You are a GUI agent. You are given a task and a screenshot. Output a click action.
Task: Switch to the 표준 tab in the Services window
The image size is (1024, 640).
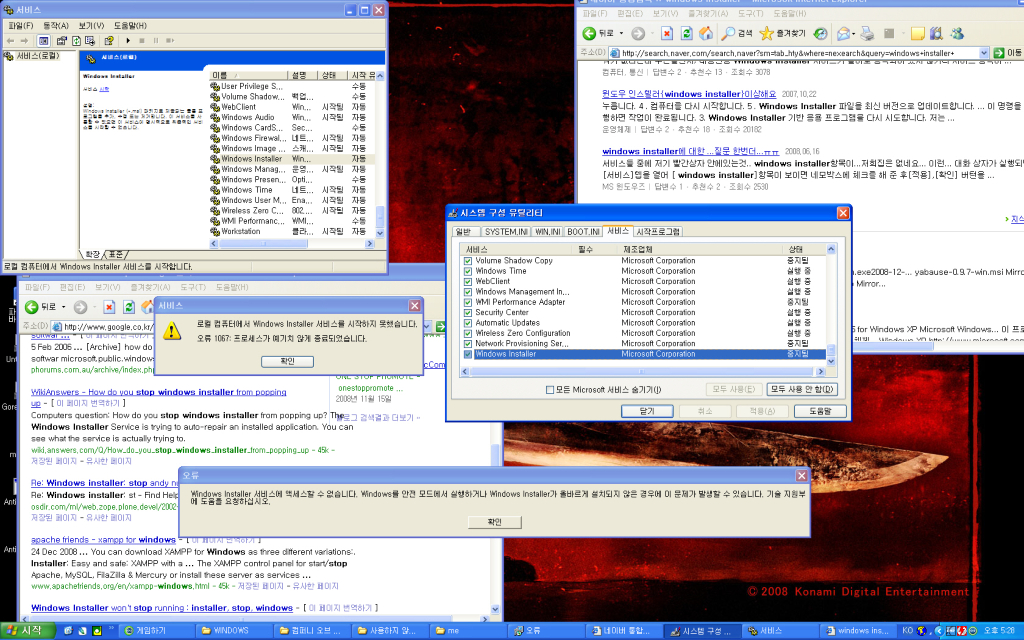(x=116, y=255)
